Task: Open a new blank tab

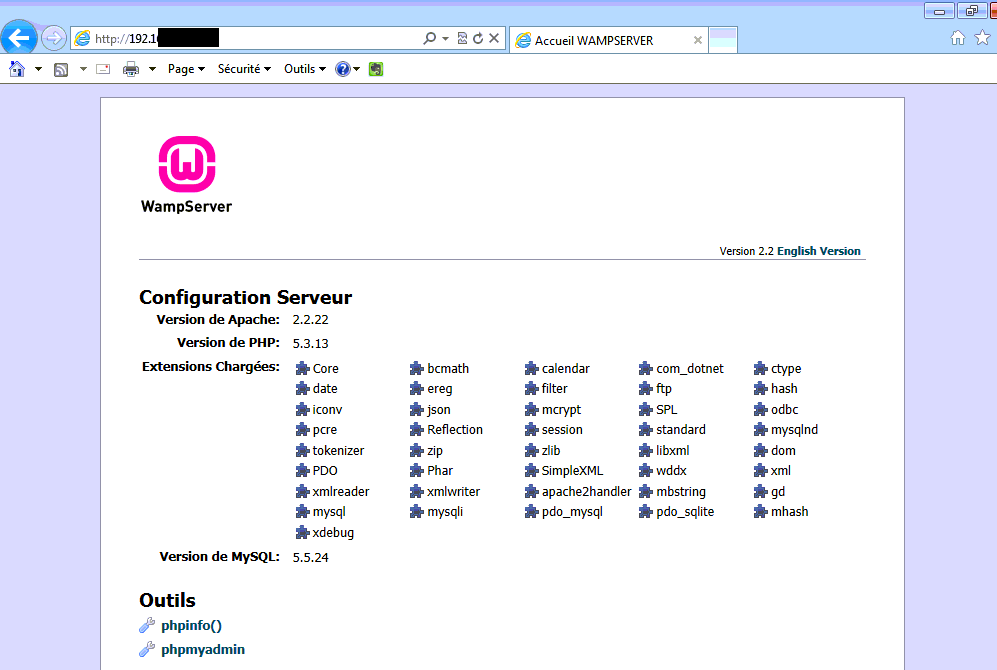Action: pos(723,40)
